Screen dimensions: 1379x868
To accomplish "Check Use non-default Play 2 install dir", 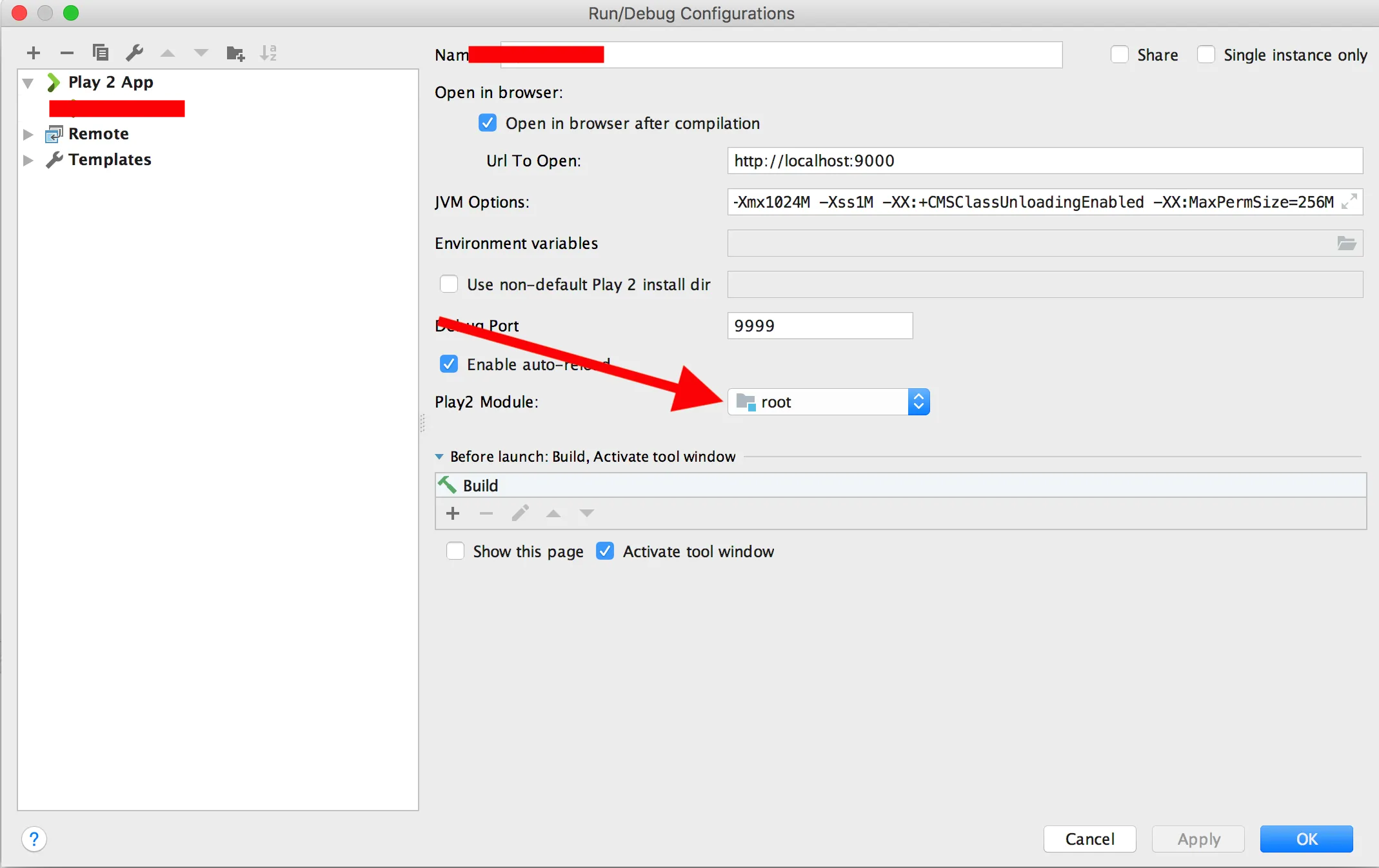I will [449, 284].
